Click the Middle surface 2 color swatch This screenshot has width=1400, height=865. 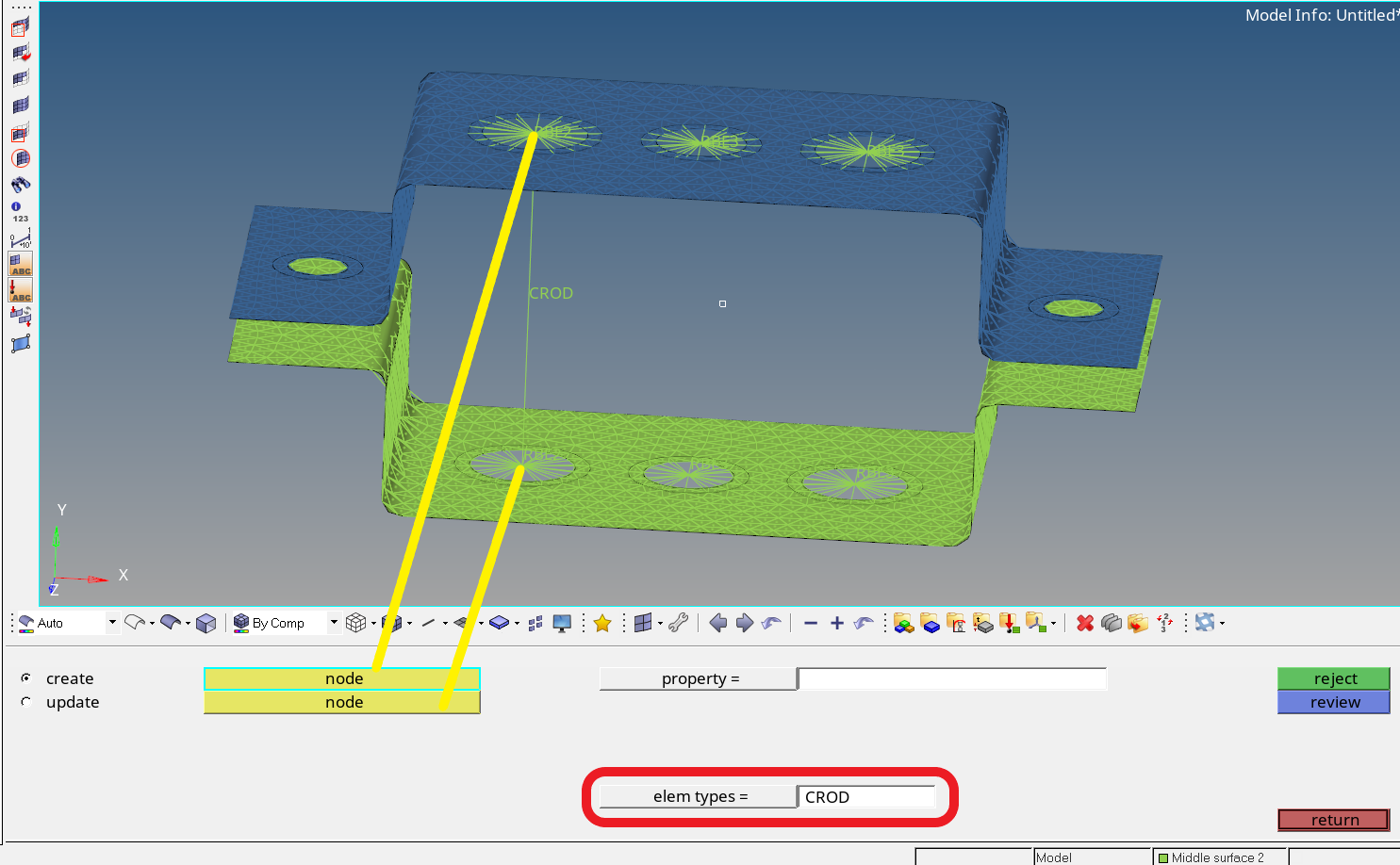tap(1163, 857)
